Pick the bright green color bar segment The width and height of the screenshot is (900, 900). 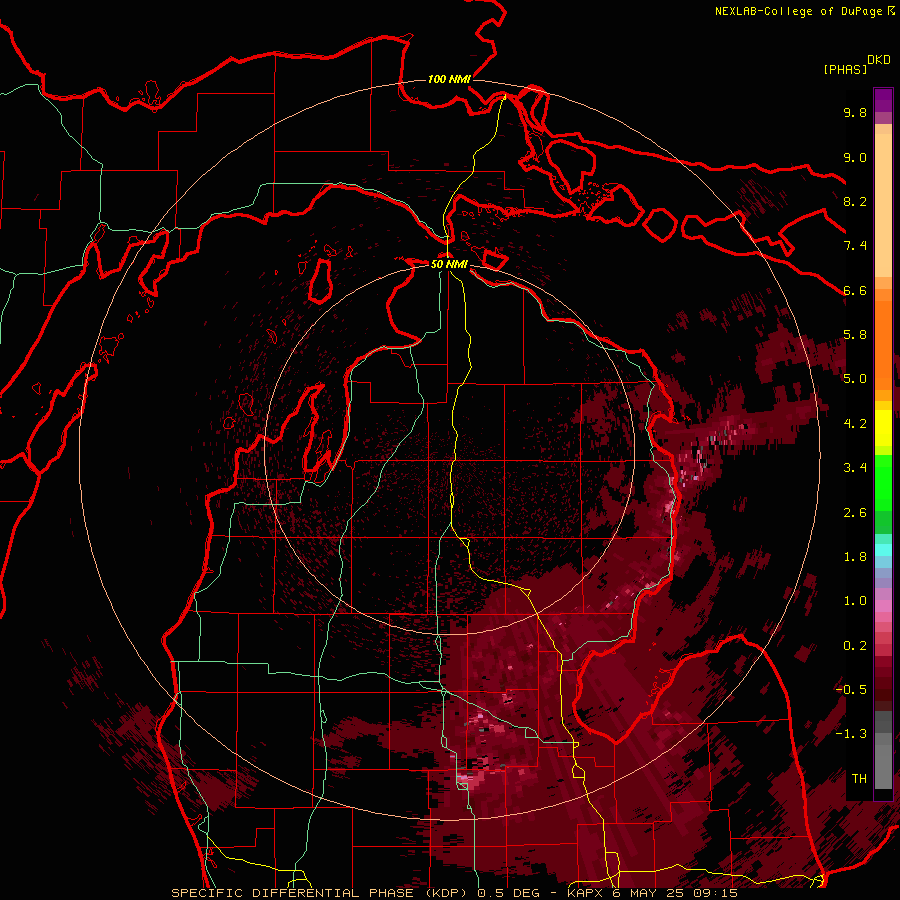click(x=883, y=482)
